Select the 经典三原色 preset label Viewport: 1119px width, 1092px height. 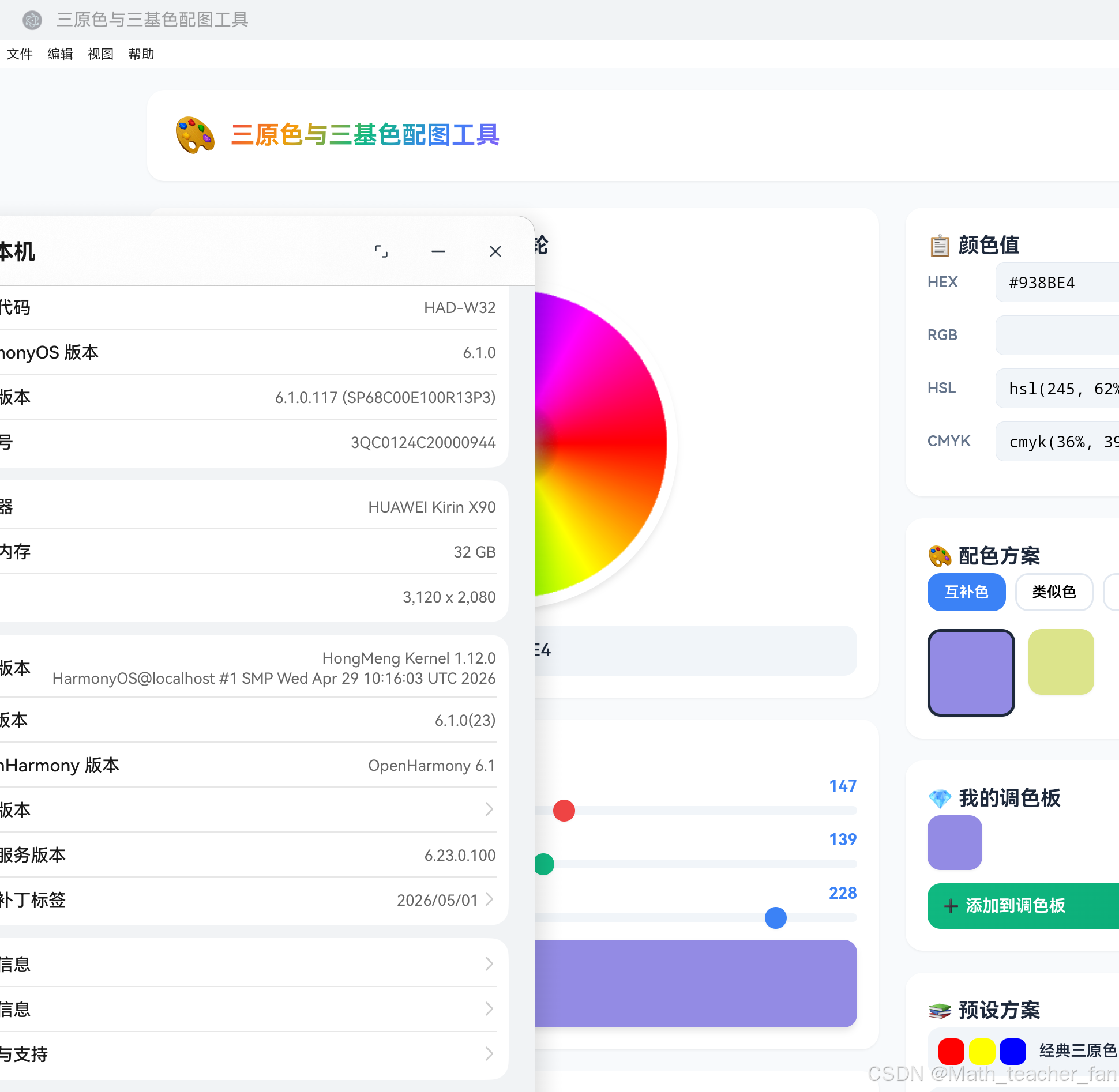pos(1078,1050)
